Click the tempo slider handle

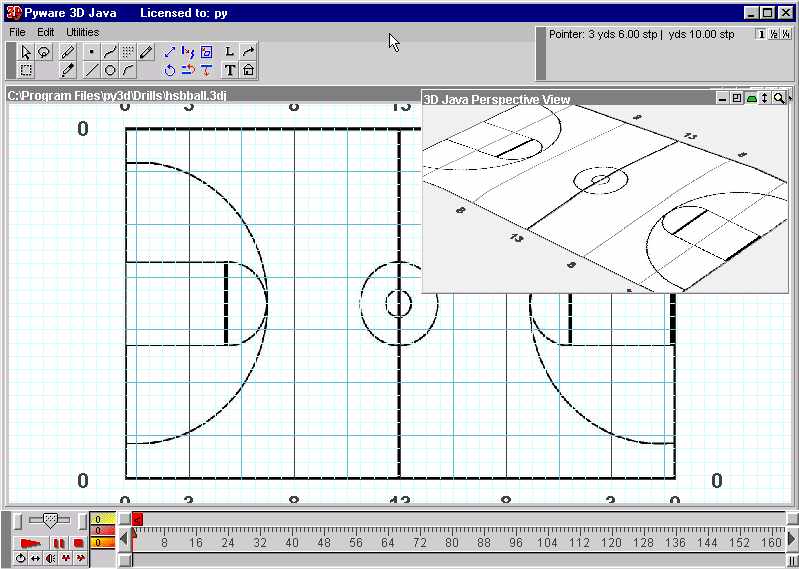pos(49,519)
